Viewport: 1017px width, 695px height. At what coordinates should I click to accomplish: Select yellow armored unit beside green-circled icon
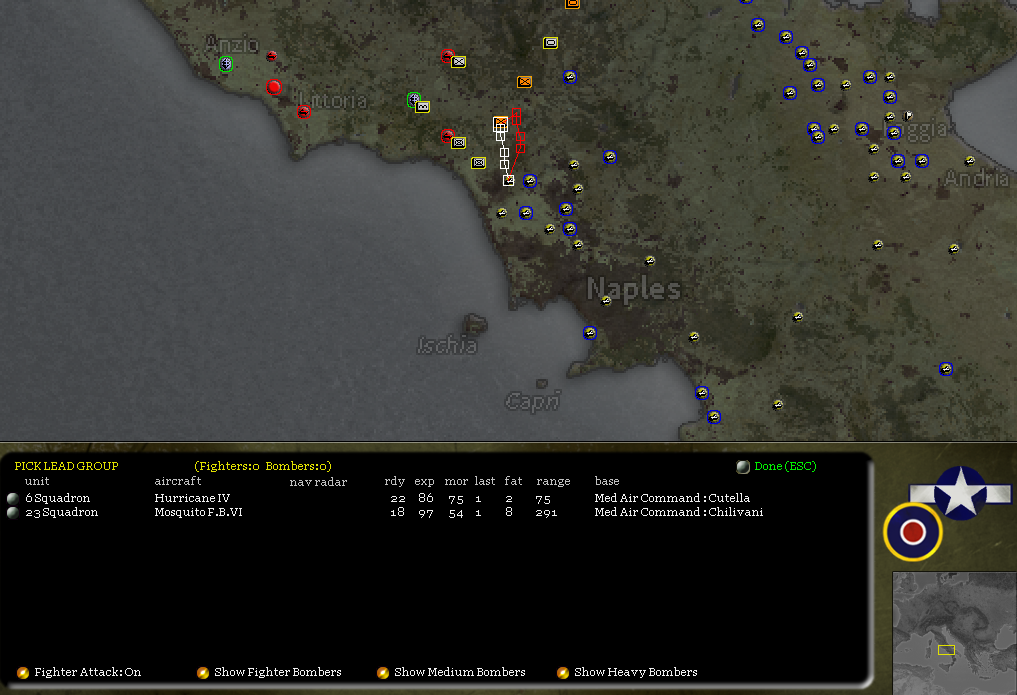pos(423,106)
